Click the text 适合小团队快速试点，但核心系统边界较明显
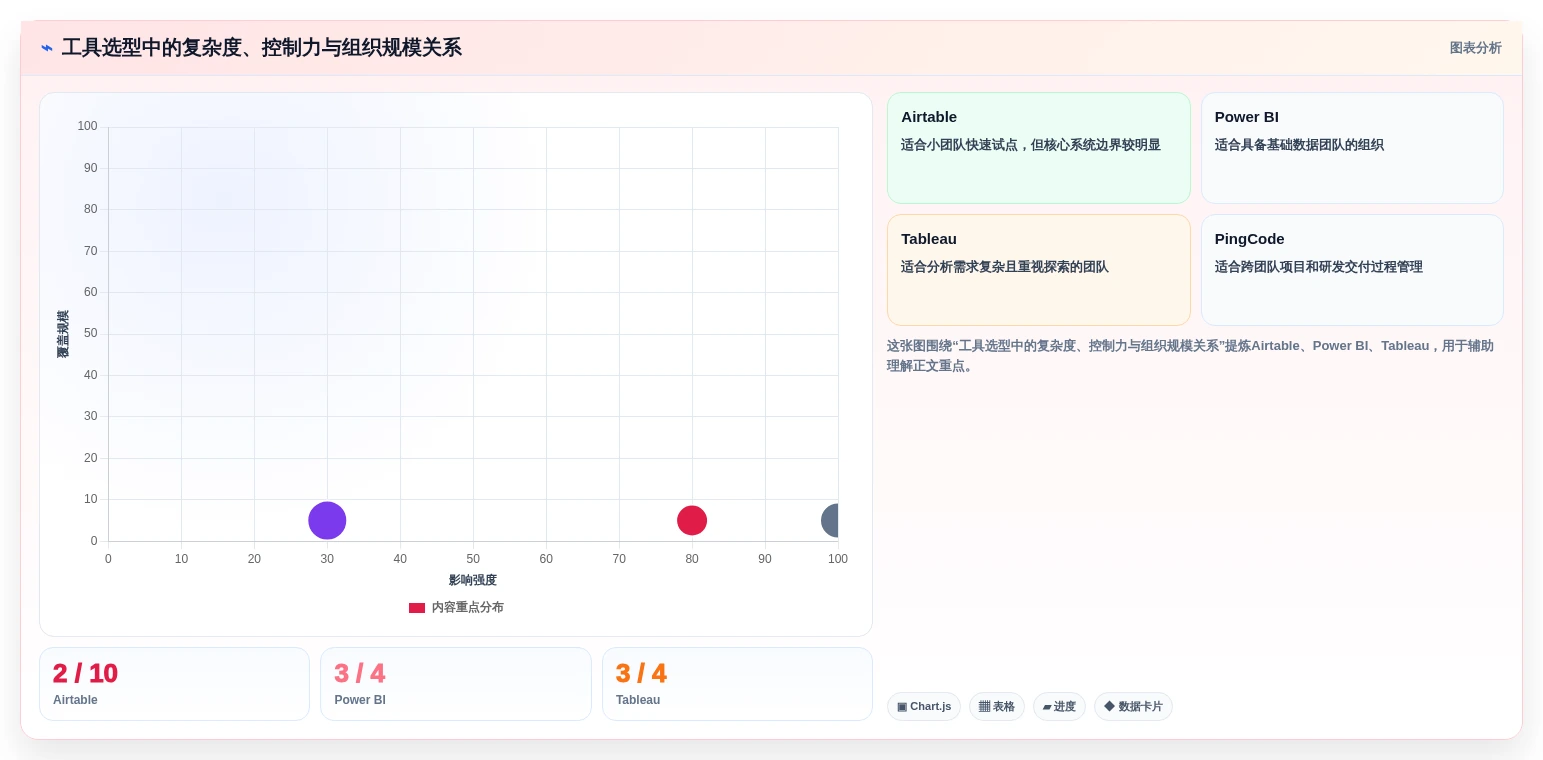This screenshot has height=760, width=1543. [1031, 145]
